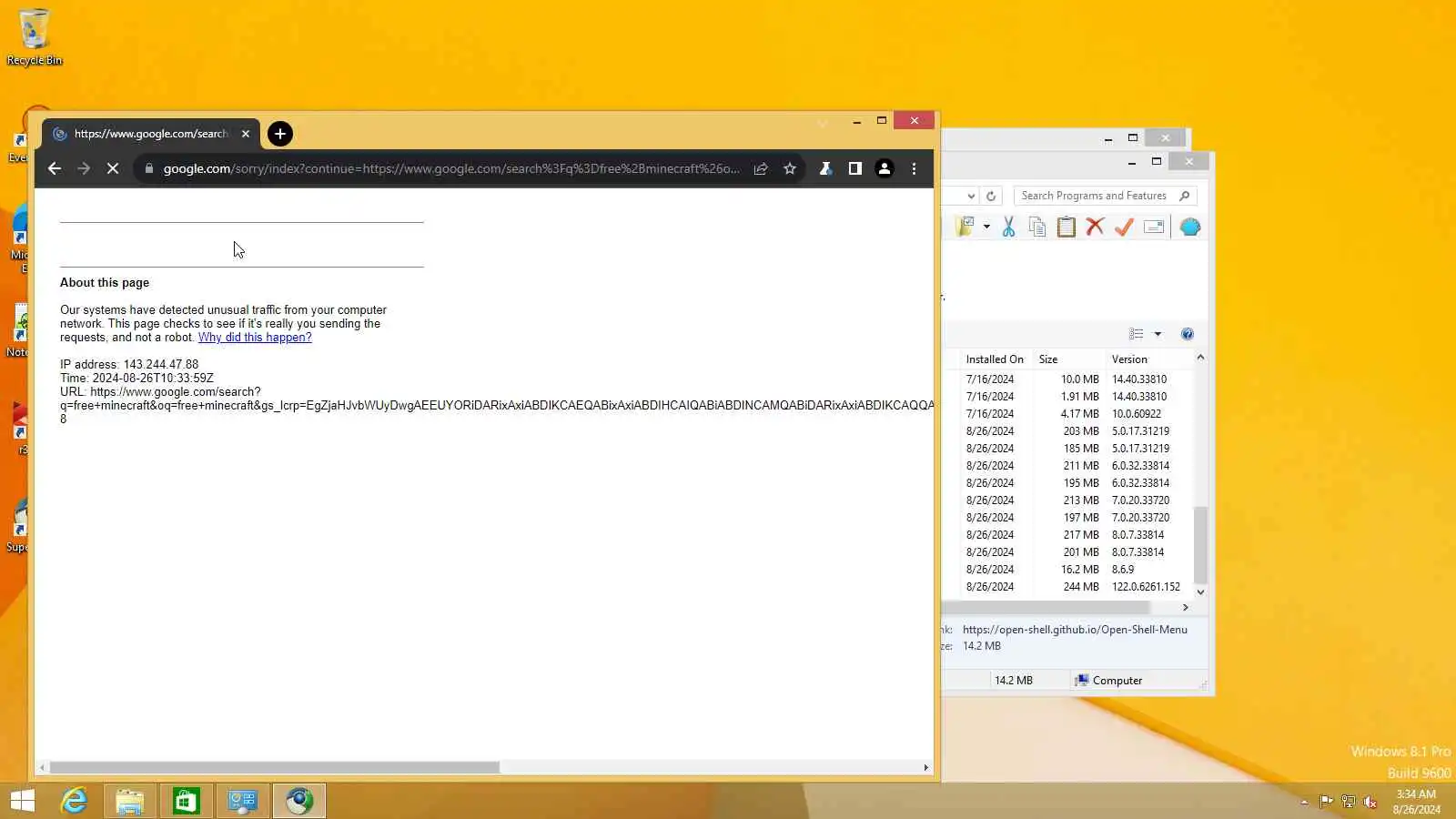Show hidden system tray icons
The width and height of the screenshot is (1456, 819).
(1304, 802)
